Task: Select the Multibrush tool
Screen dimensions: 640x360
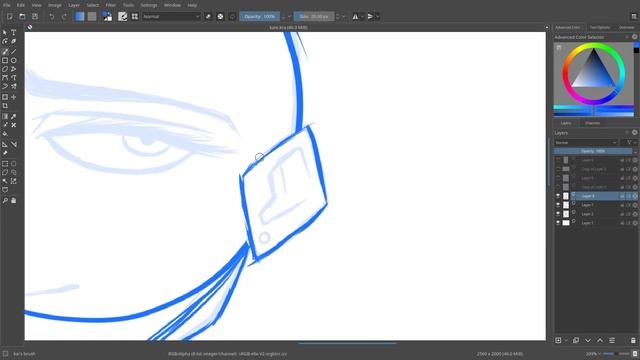Action: click(x=13, y=87)
